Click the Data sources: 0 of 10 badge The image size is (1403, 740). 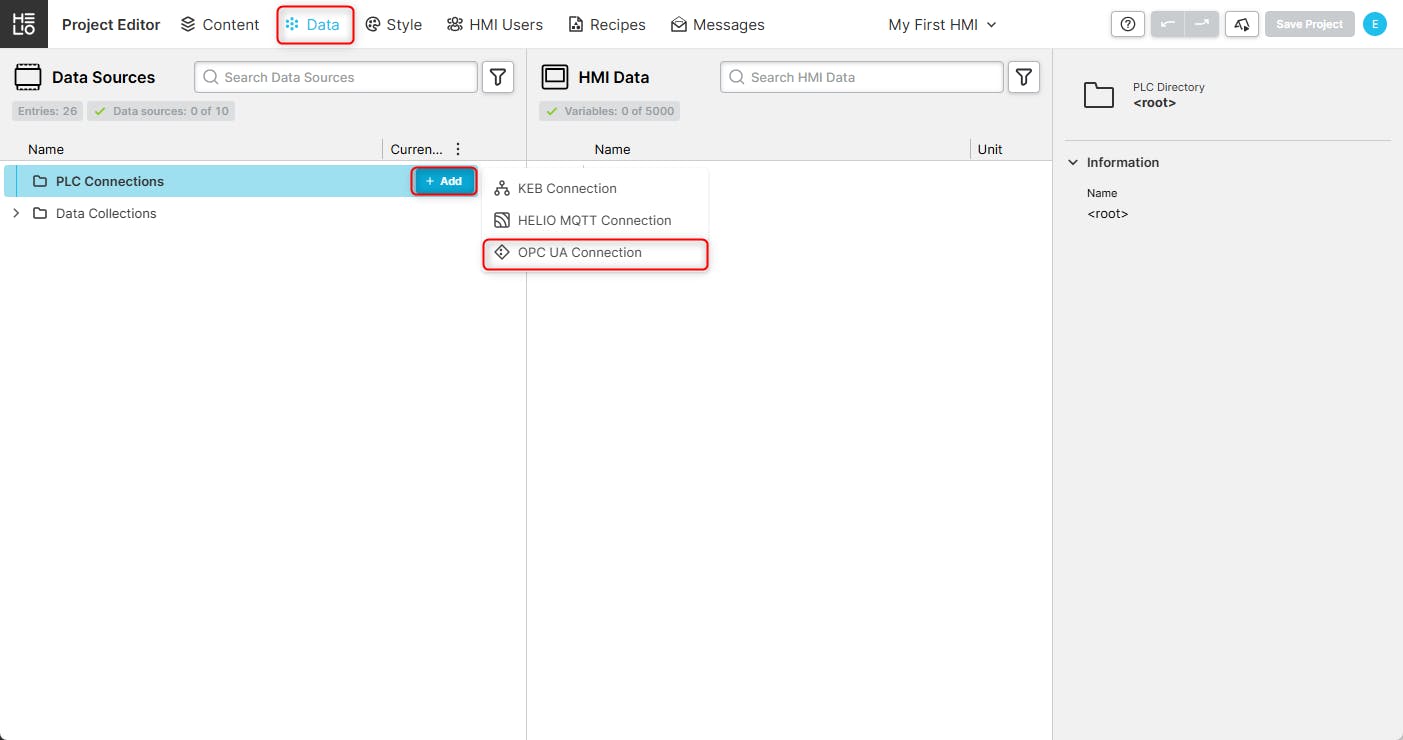[161, 111]
